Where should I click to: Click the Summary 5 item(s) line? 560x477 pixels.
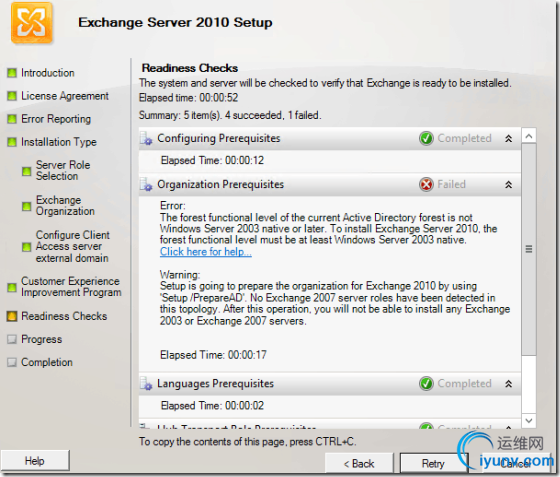pos(230,115)
